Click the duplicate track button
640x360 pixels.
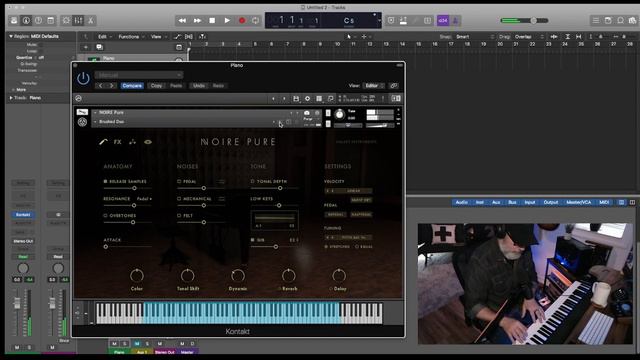99,47
